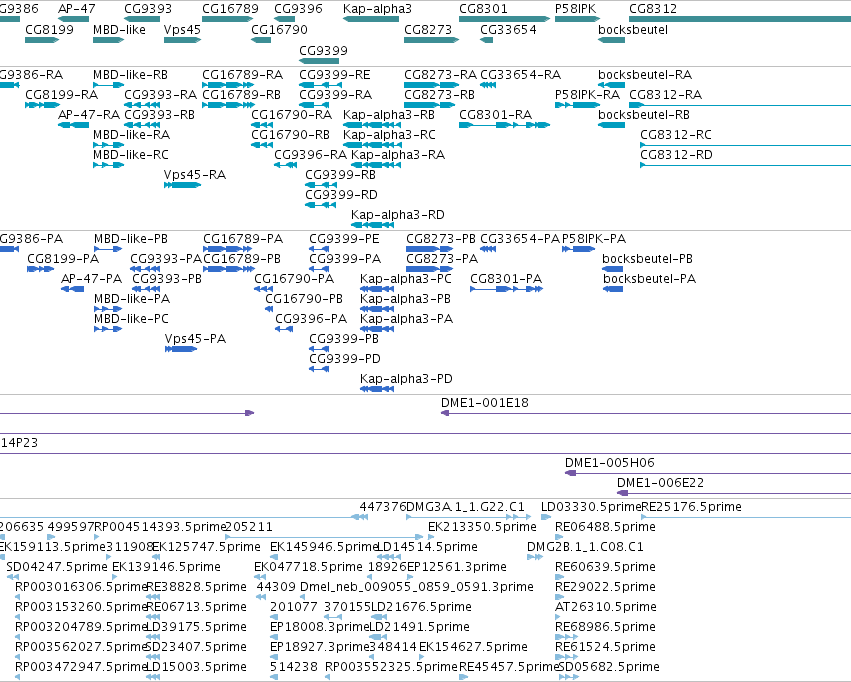Select protein CG16789-PA label

click(243, 238)
